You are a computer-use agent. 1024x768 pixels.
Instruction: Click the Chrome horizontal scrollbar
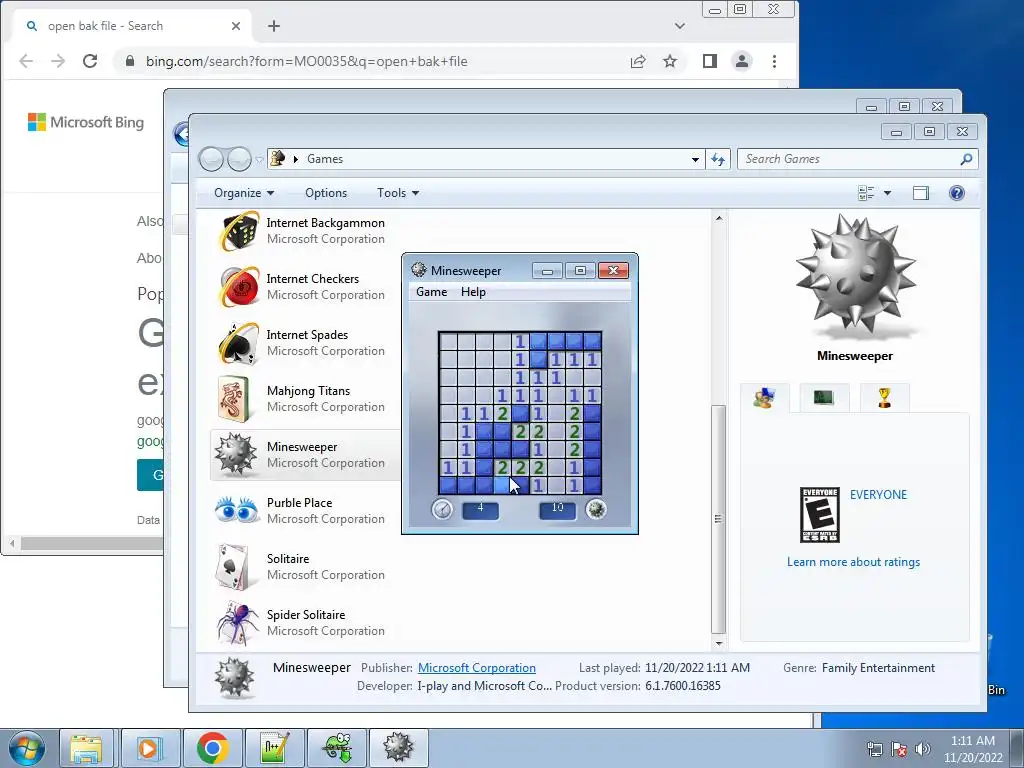coord(91,543)
